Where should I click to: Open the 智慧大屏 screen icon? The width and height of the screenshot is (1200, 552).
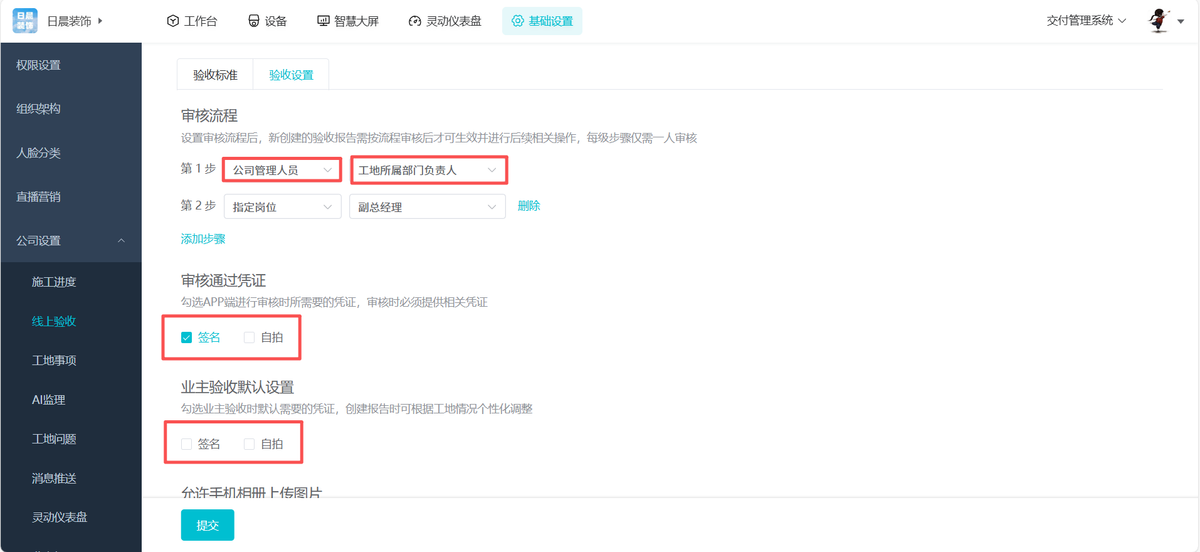(x=323, y=21)
